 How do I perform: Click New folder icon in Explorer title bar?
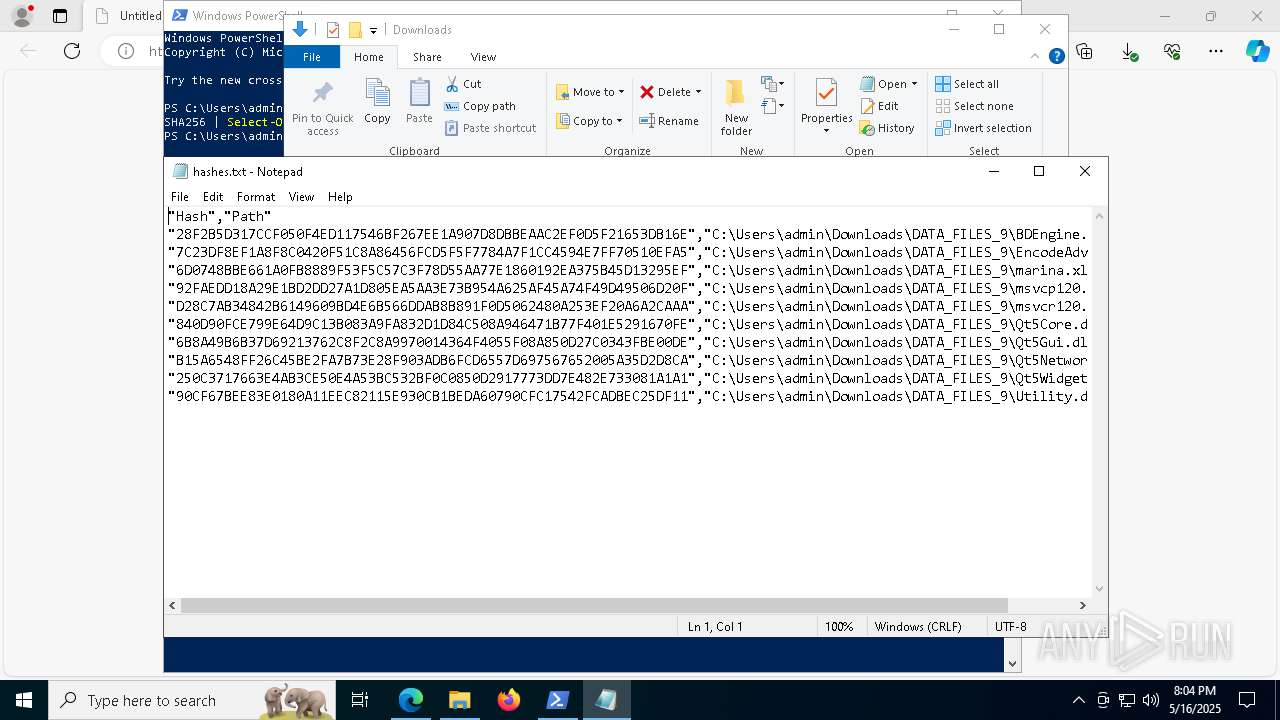[x=354, y=30]
